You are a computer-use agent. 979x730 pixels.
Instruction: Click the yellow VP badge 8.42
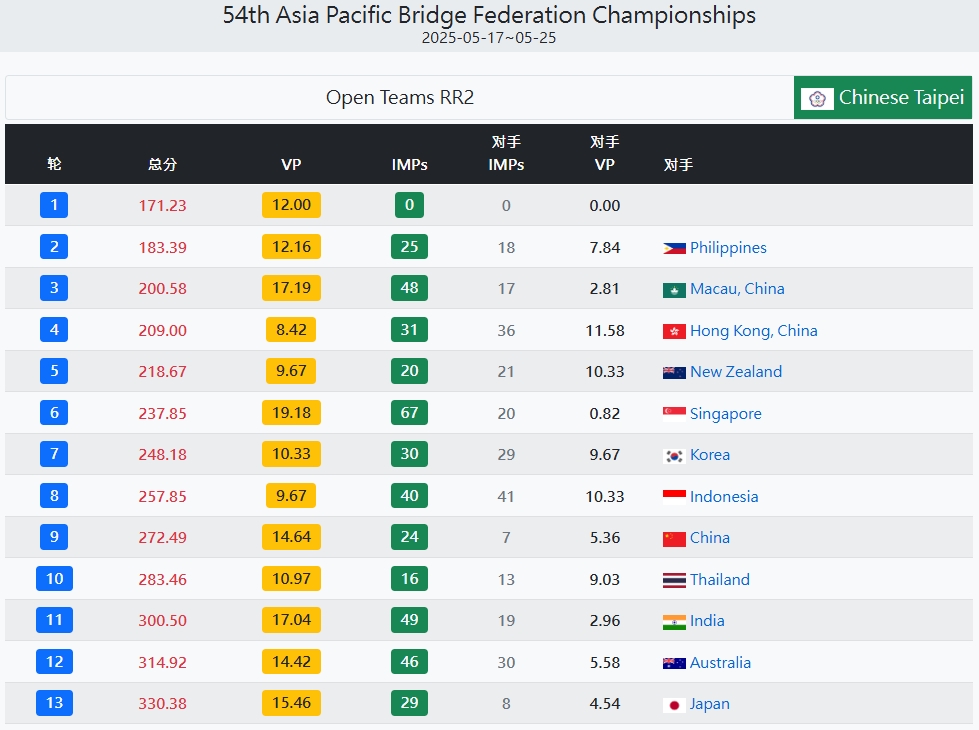(x=292, y=330)
